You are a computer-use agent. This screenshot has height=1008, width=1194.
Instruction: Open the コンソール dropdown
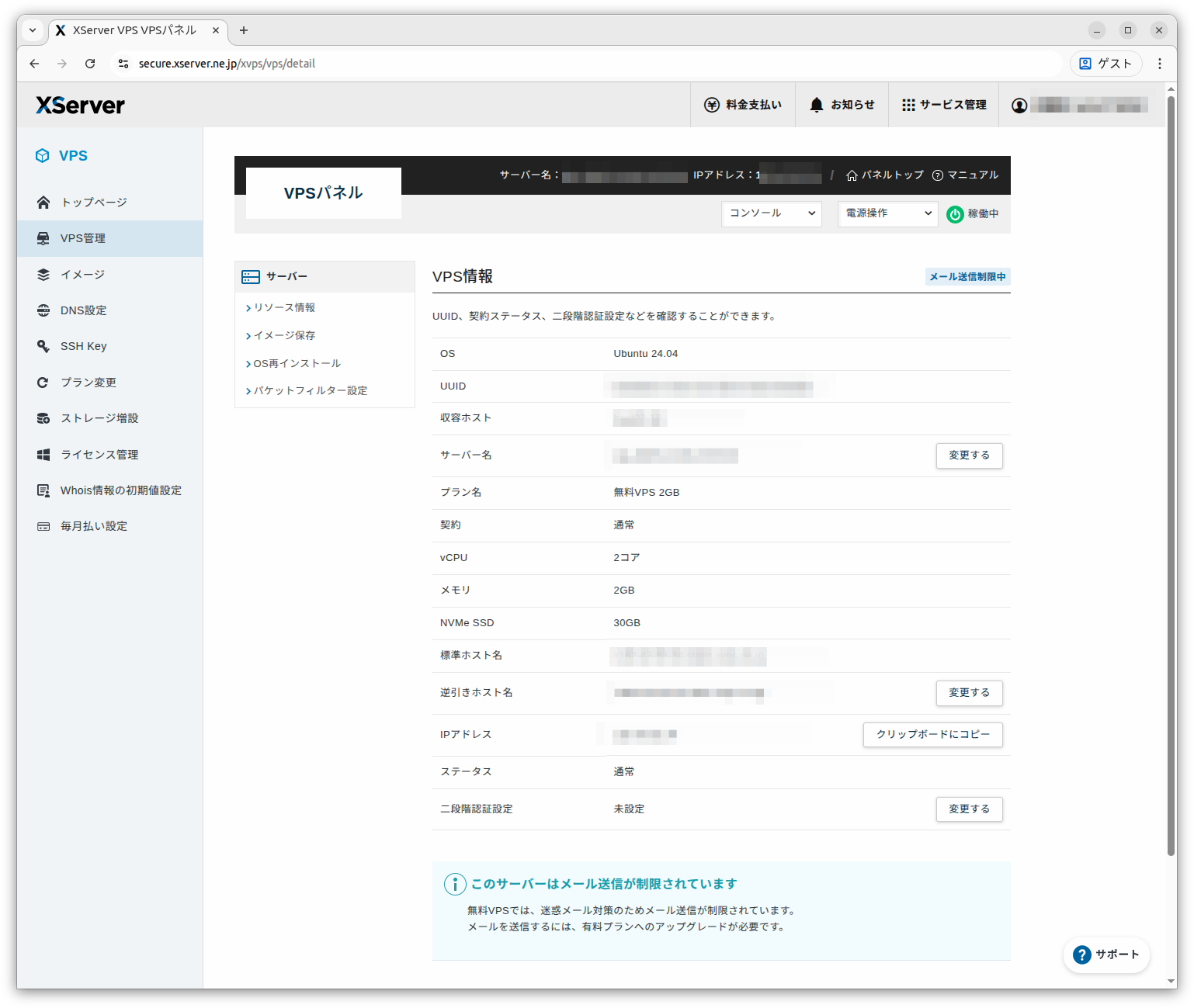point(771,214)
